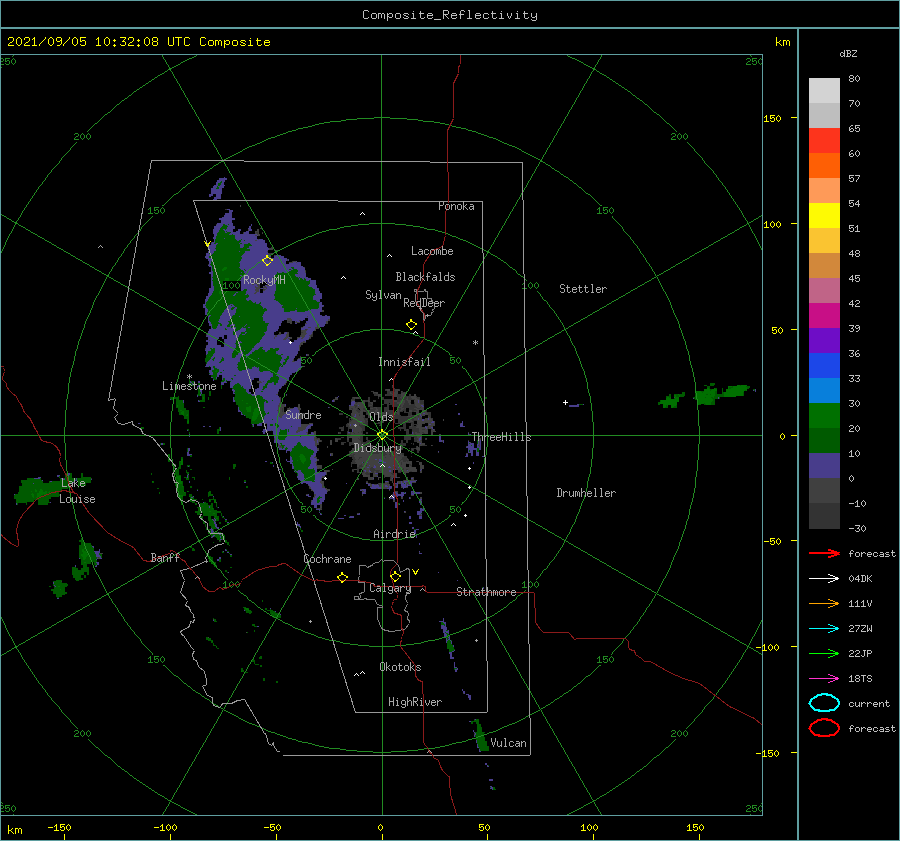This screenshot has width=900, height=841.
Task: Click the Didsbury city label
Action: coord(377,448)
